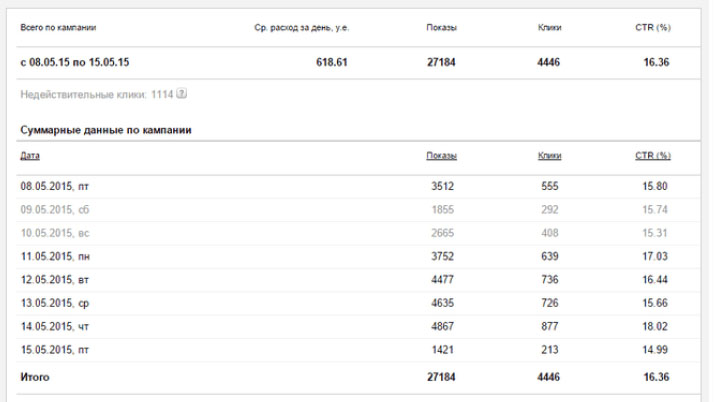Click the average daily spend value 618.61

pos(332,62)
